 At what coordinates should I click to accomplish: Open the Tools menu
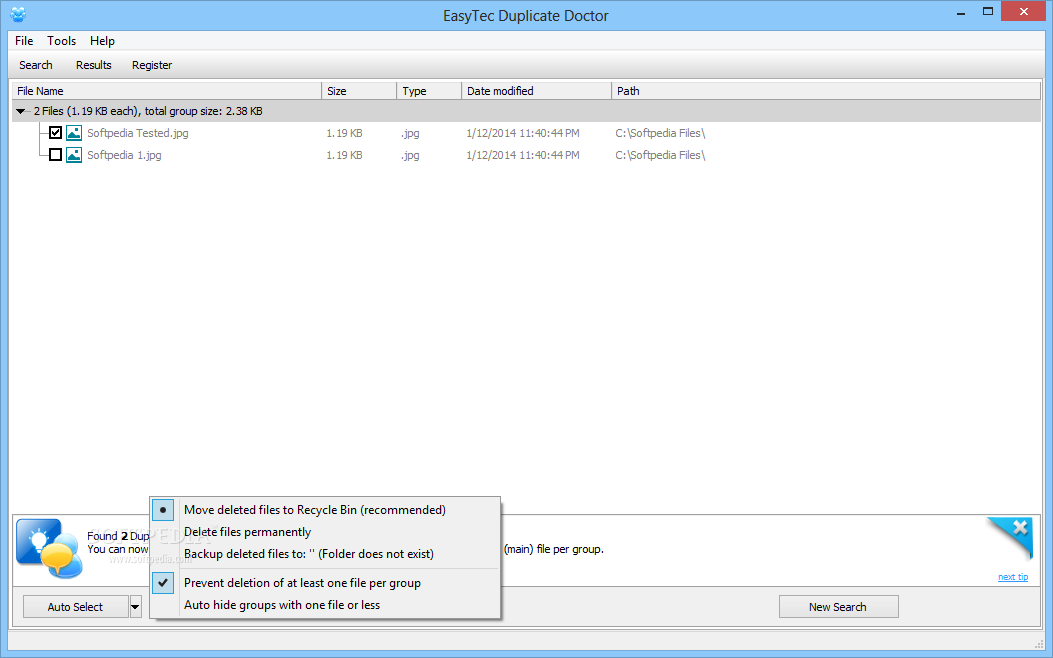61,41
